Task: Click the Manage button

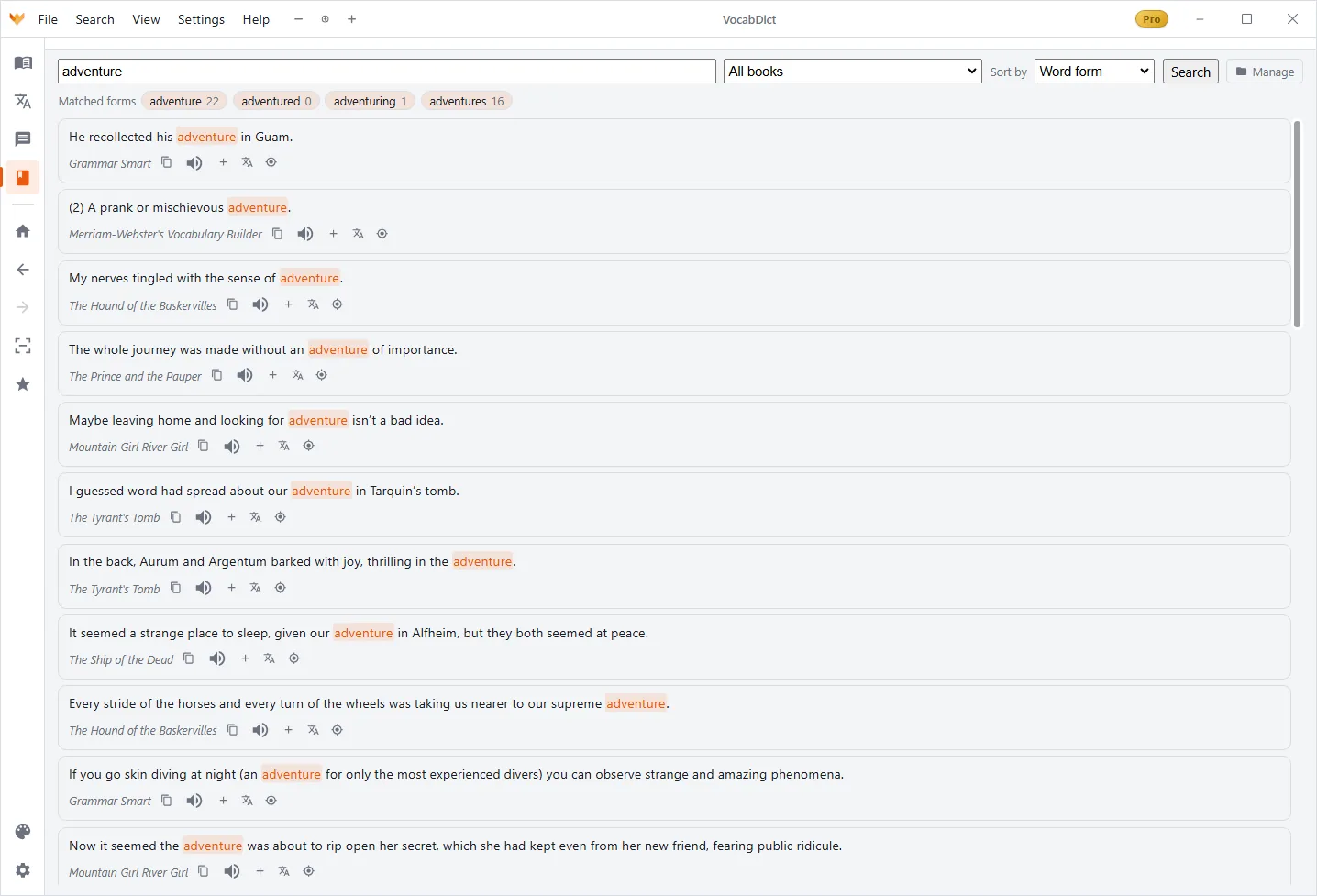Action: pos(1265,72)
